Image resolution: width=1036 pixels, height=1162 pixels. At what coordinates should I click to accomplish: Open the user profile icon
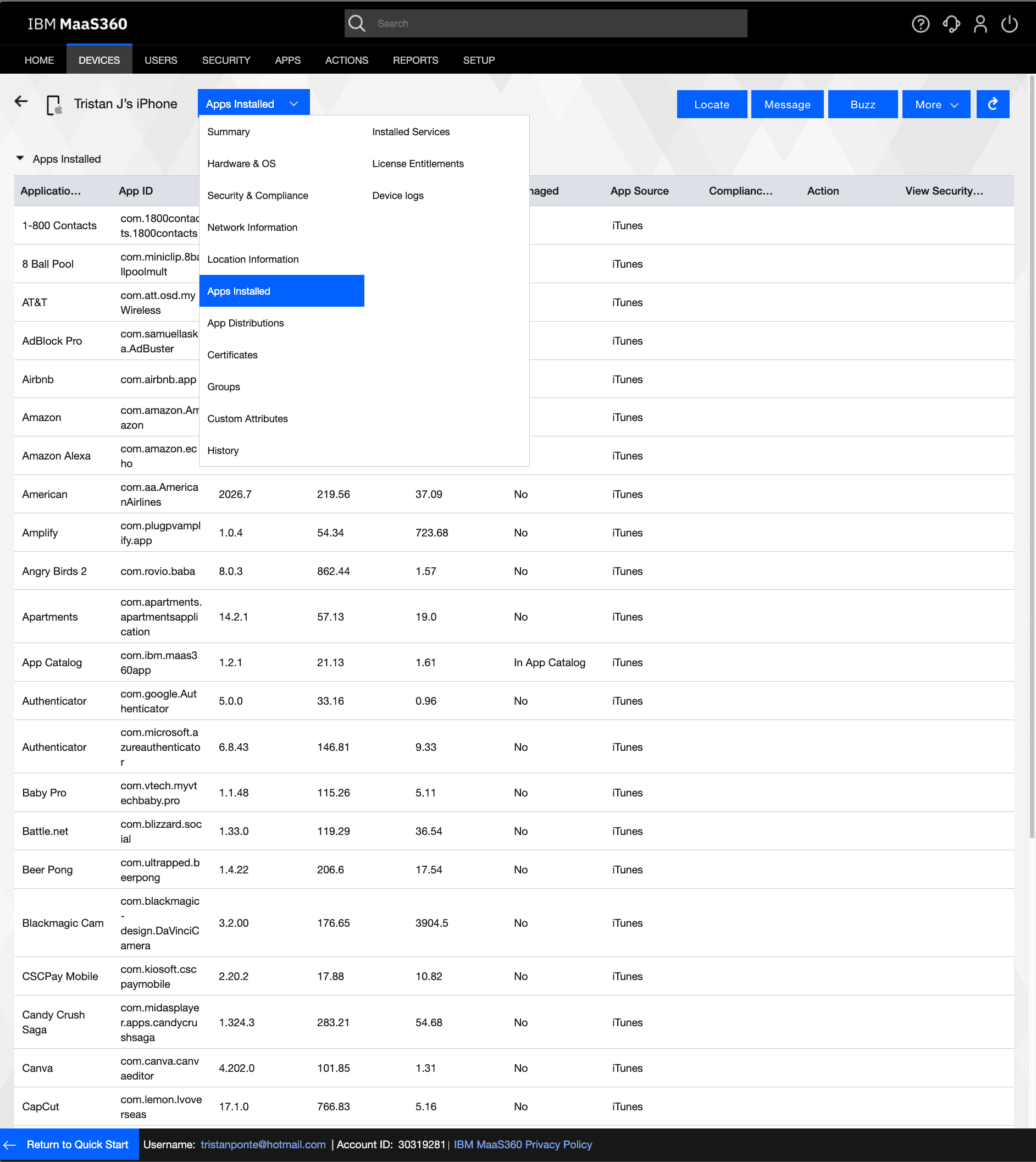coord(980,24)
